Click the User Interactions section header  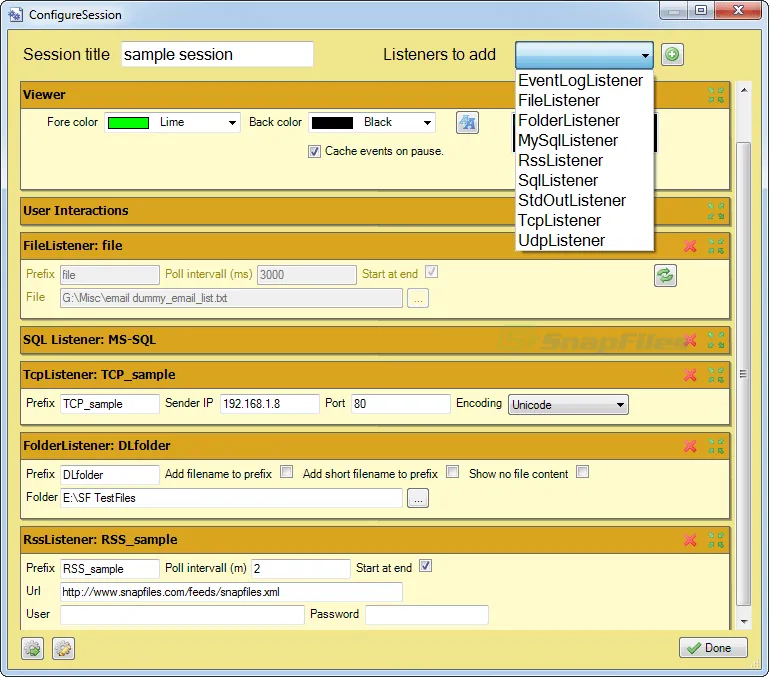375,211
